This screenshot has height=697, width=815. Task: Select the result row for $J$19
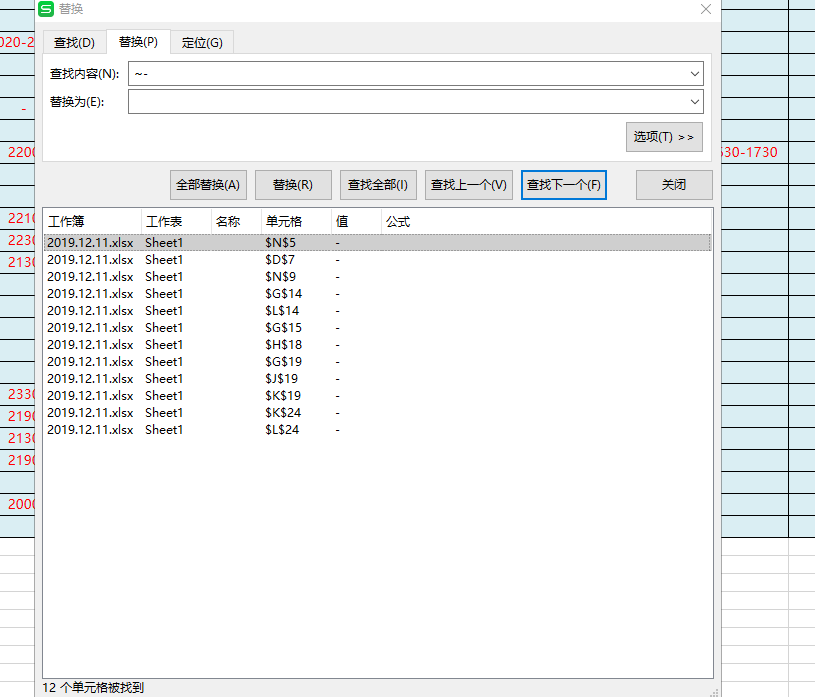click(378, 379)
